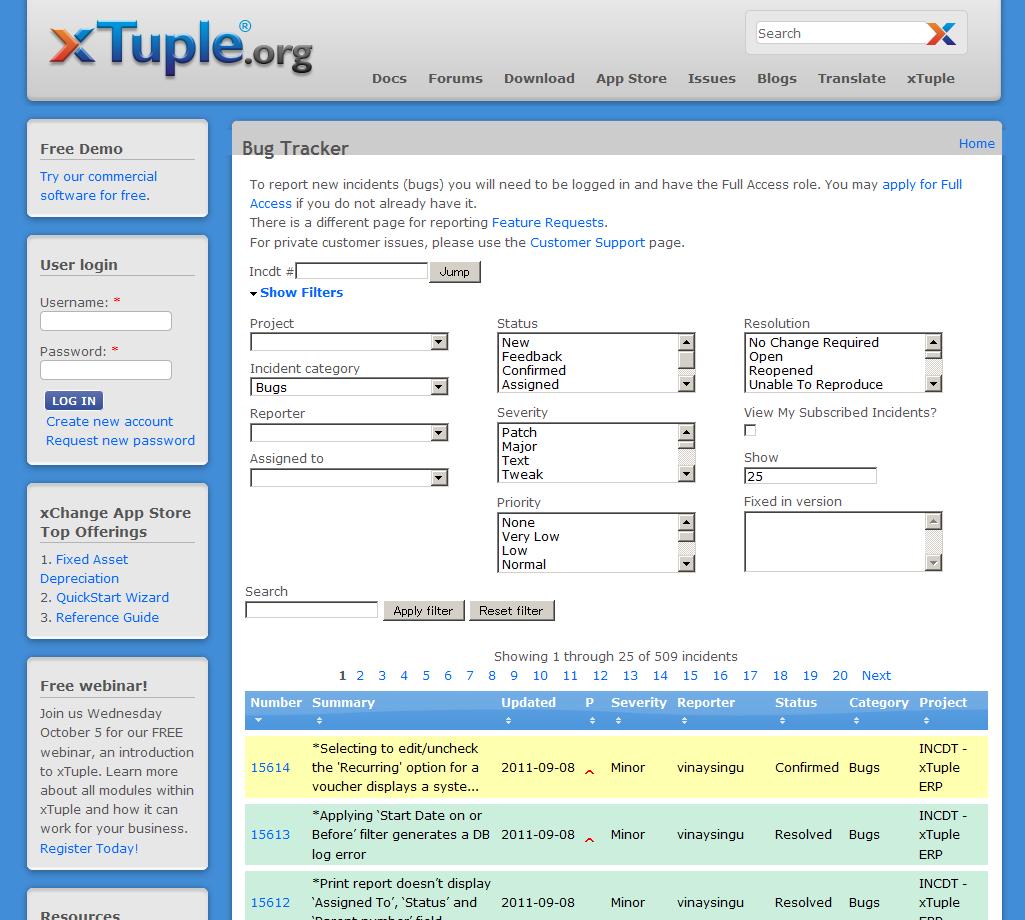Open the Create new account link
Screen dimensions: 1025x920
[x=109, y=421]
